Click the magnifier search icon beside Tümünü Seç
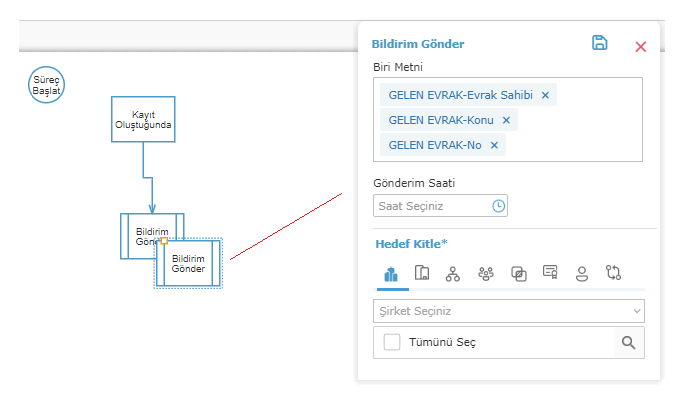The height and width of the screenshot is (400, 680). tap(628, 342)
